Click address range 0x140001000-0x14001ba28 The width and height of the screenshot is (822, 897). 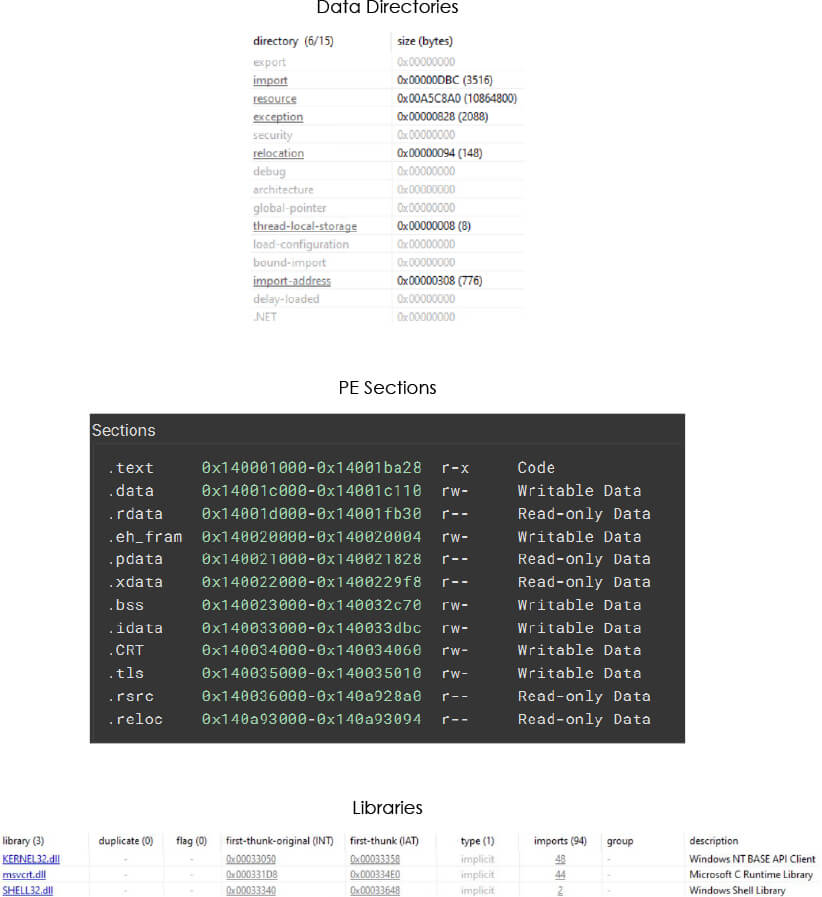pos(311,468)
